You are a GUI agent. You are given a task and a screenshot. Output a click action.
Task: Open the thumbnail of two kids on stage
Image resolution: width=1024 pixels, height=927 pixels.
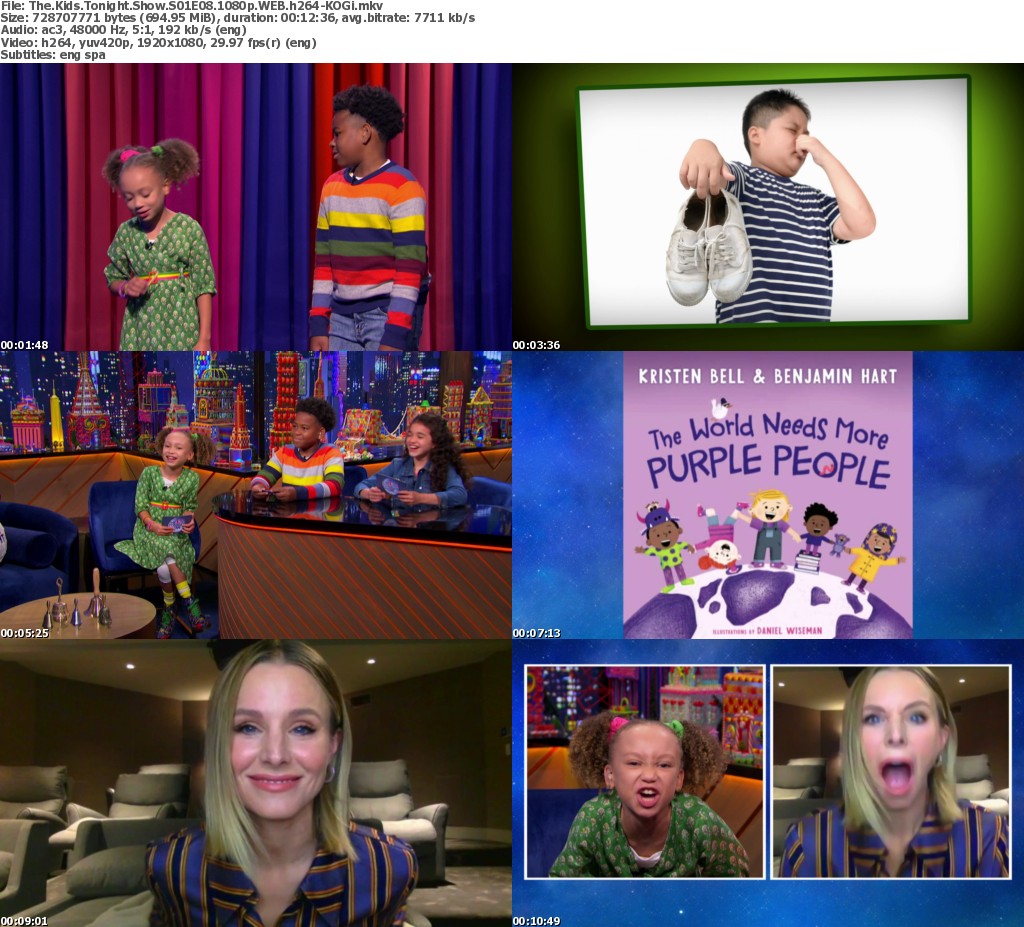255,207
